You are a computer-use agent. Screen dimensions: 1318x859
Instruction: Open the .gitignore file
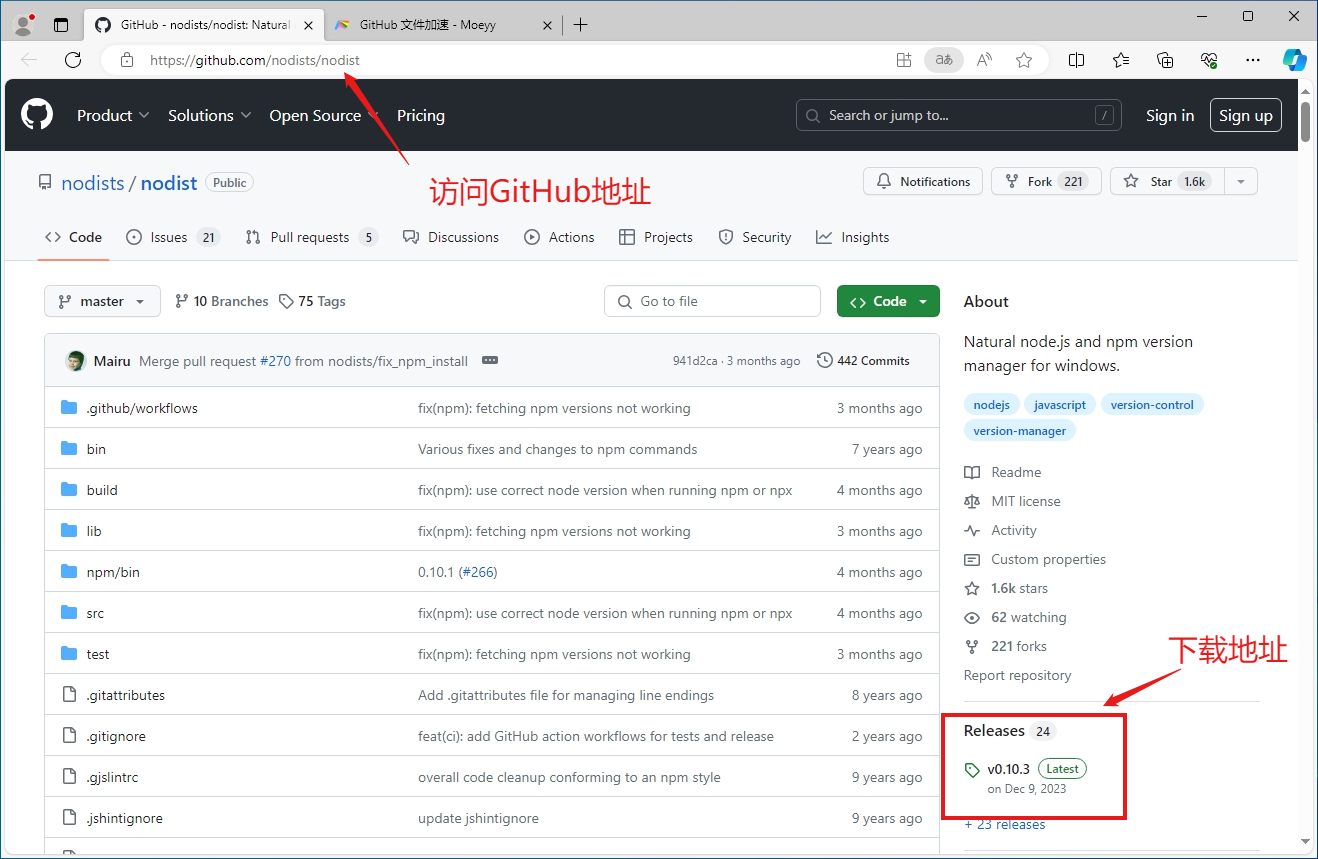[116, 736]
